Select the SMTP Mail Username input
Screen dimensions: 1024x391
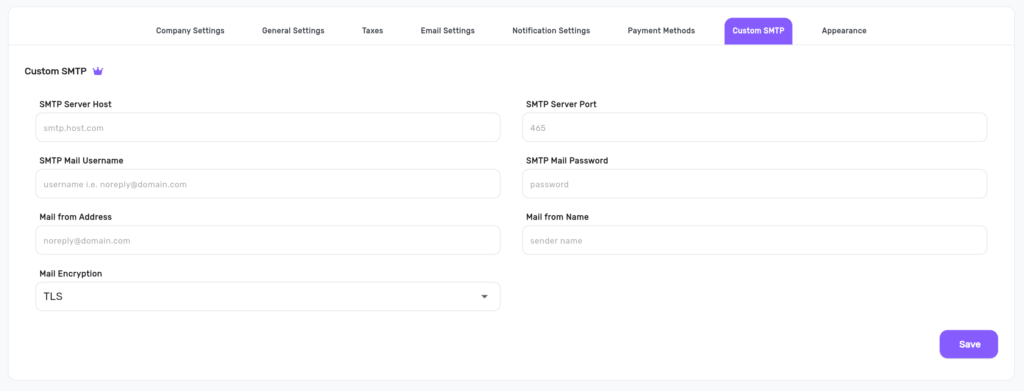[x=268, y=184]
